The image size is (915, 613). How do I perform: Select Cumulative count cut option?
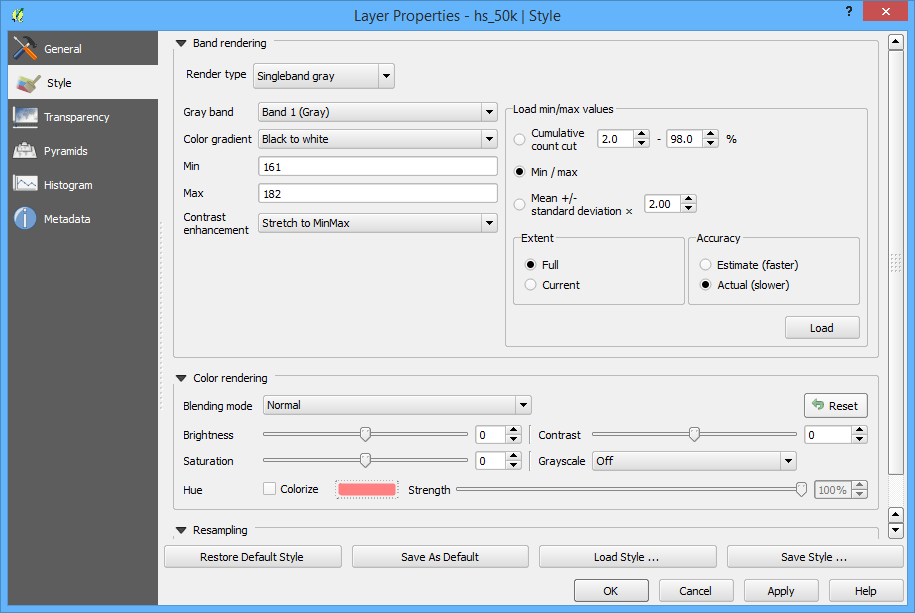519,140
